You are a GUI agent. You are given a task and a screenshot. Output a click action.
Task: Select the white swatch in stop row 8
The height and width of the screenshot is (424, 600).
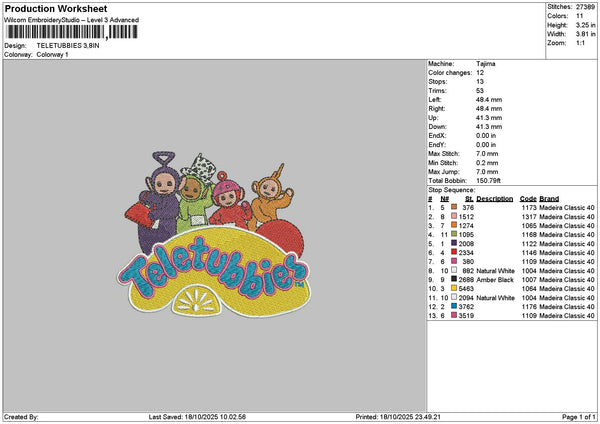tap(454, 271)
